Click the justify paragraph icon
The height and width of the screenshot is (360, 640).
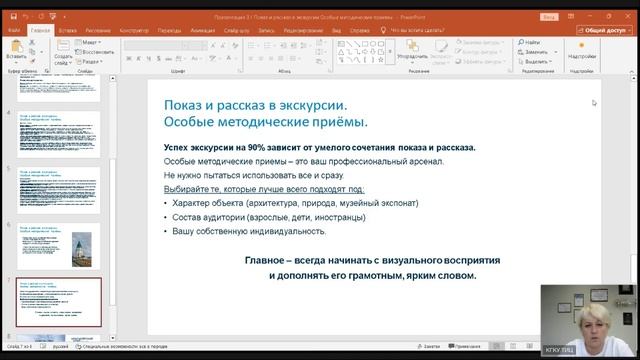click(280, 59)
